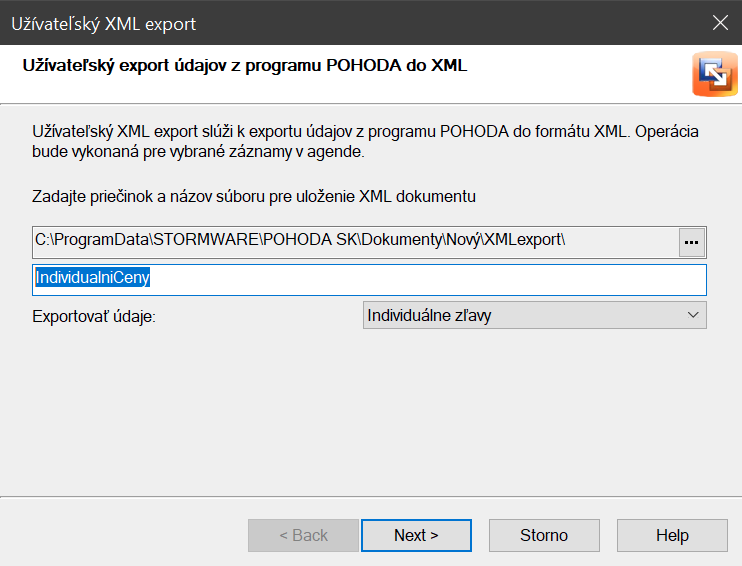Click the Exportovať údaje label

point(95,317)
